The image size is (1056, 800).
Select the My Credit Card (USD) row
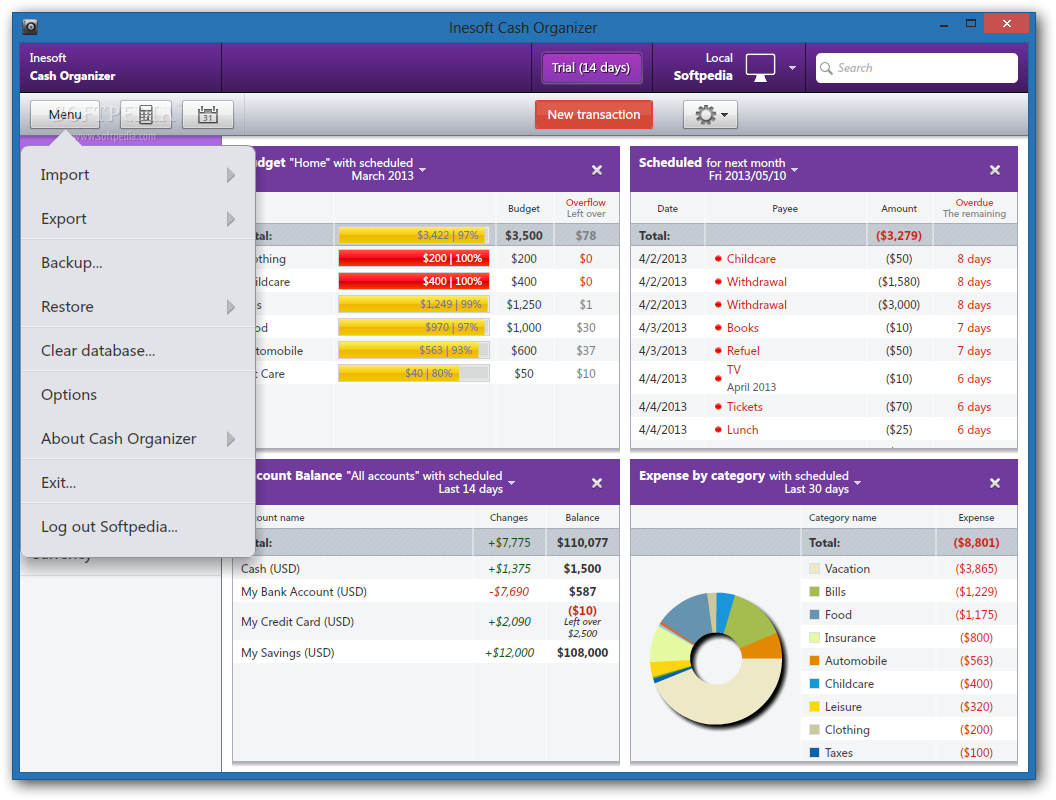[426, 622]
